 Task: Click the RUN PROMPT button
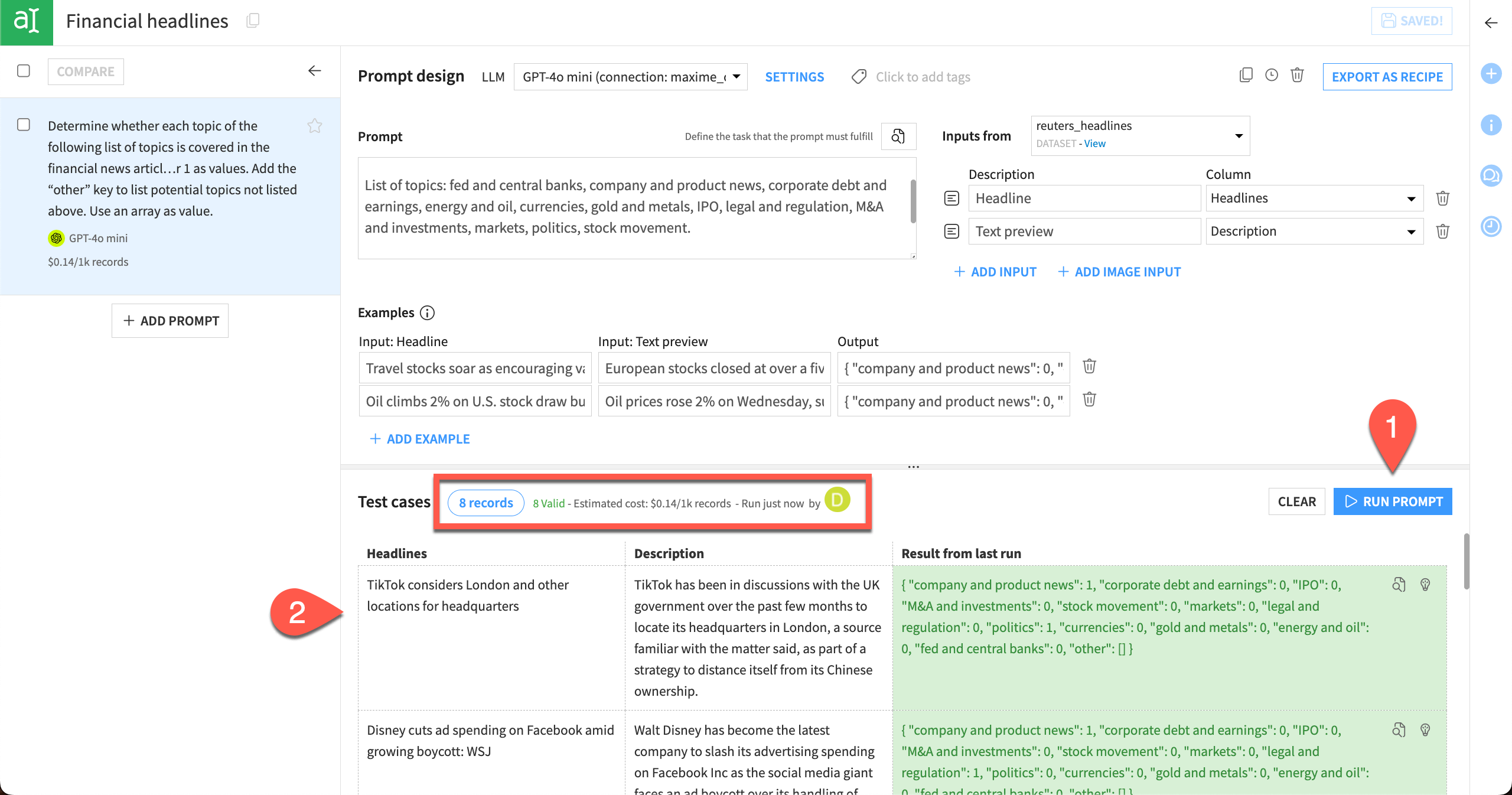1393,501
